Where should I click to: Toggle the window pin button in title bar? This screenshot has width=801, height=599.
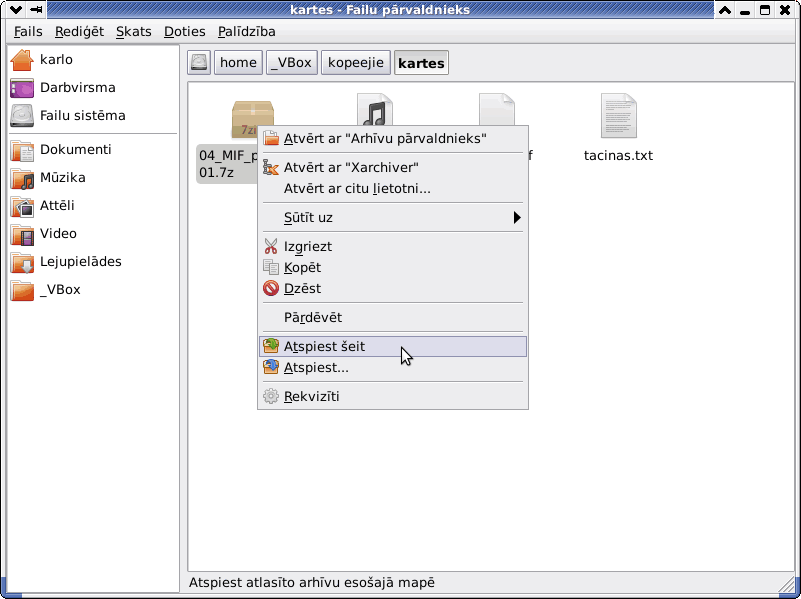[36, 10]
